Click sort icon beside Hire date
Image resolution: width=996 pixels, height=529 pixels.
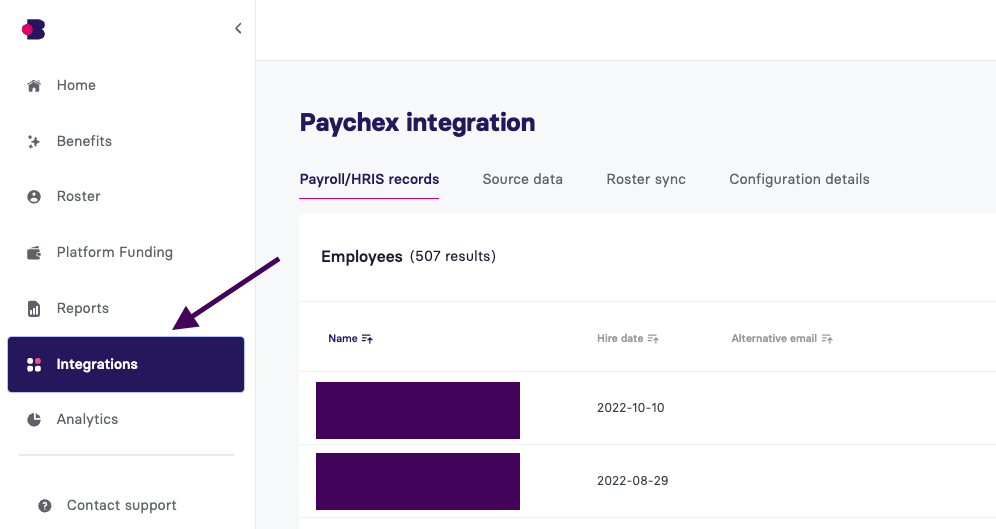click(653, 339)
